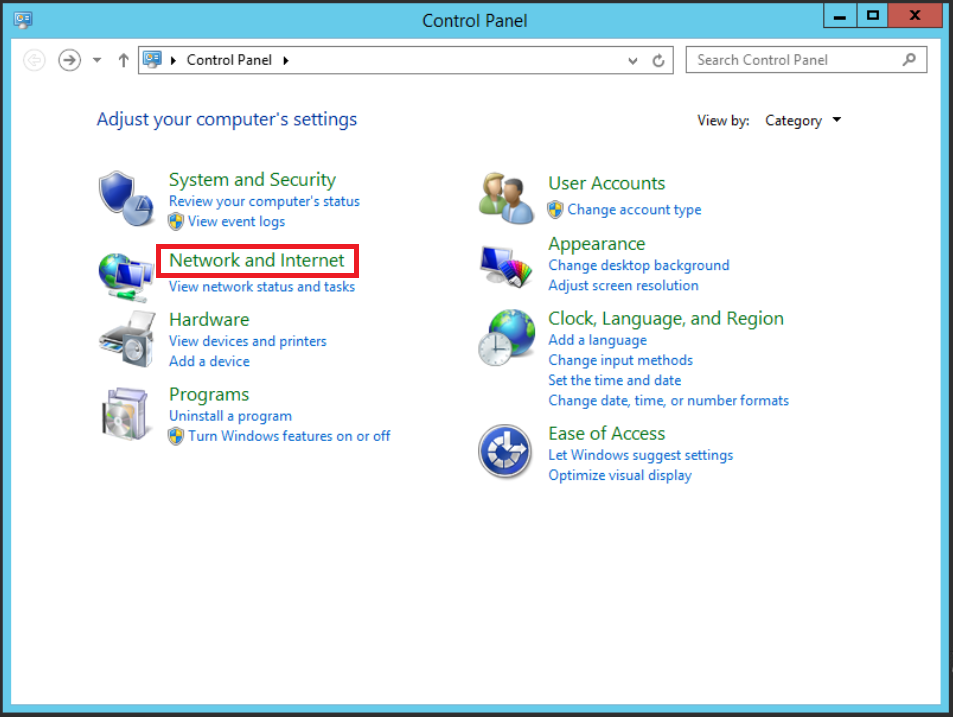953x717 pixels.
Task: Open Uninstall a program link
Action: tap(230, 416)
